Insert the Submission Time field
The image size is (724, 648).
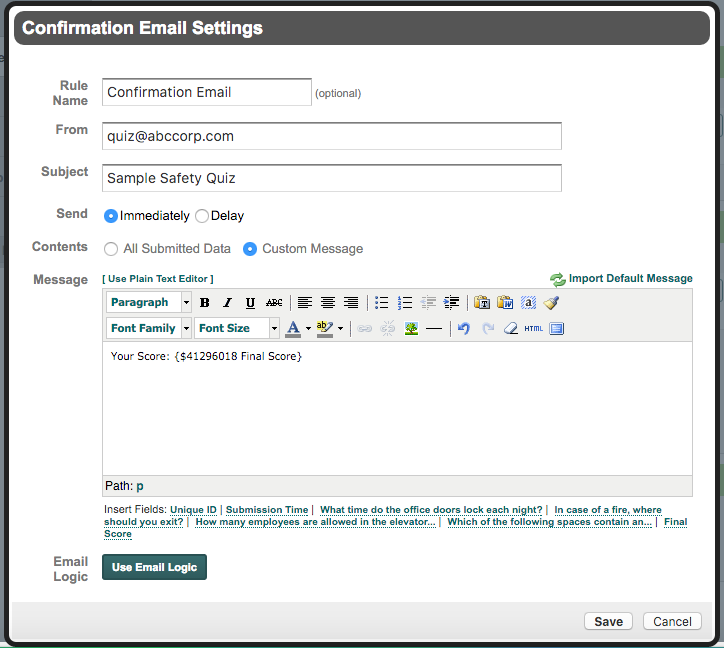[267, 509]
